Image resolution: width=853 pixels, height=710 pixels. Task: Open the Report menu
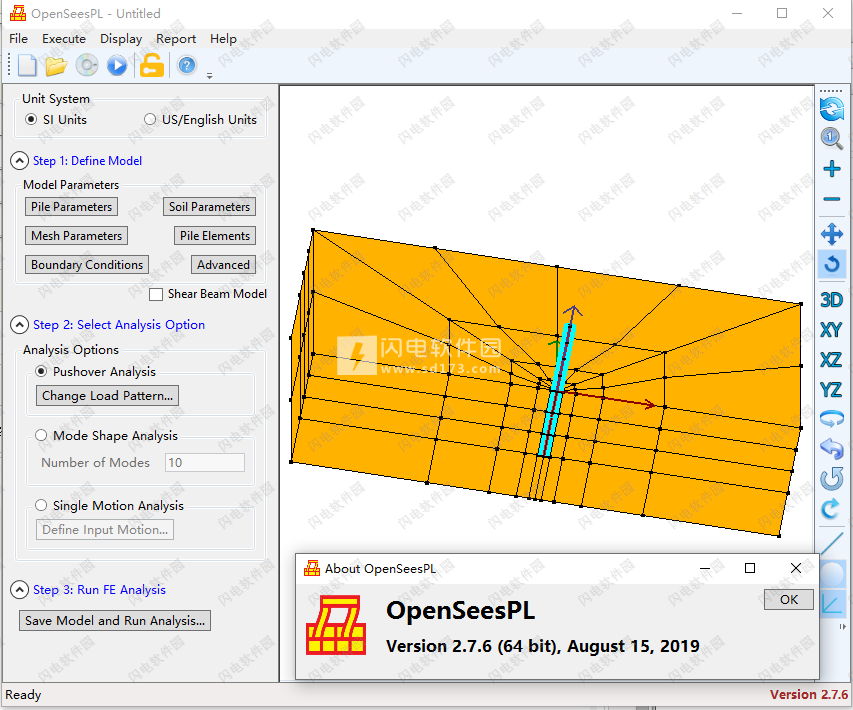[176, 39]
